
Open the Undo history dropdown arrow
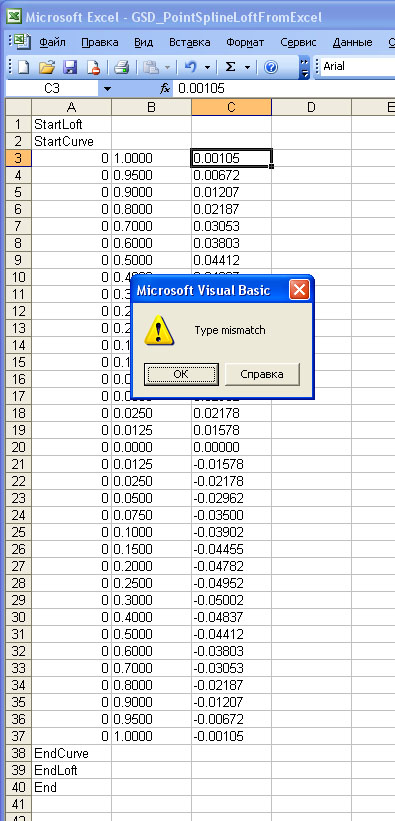click(x=207, y=67)
